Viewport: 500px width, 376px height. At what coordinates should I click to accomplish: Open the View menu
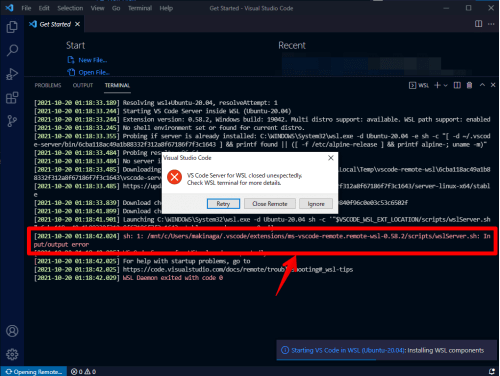pos(97,8)
